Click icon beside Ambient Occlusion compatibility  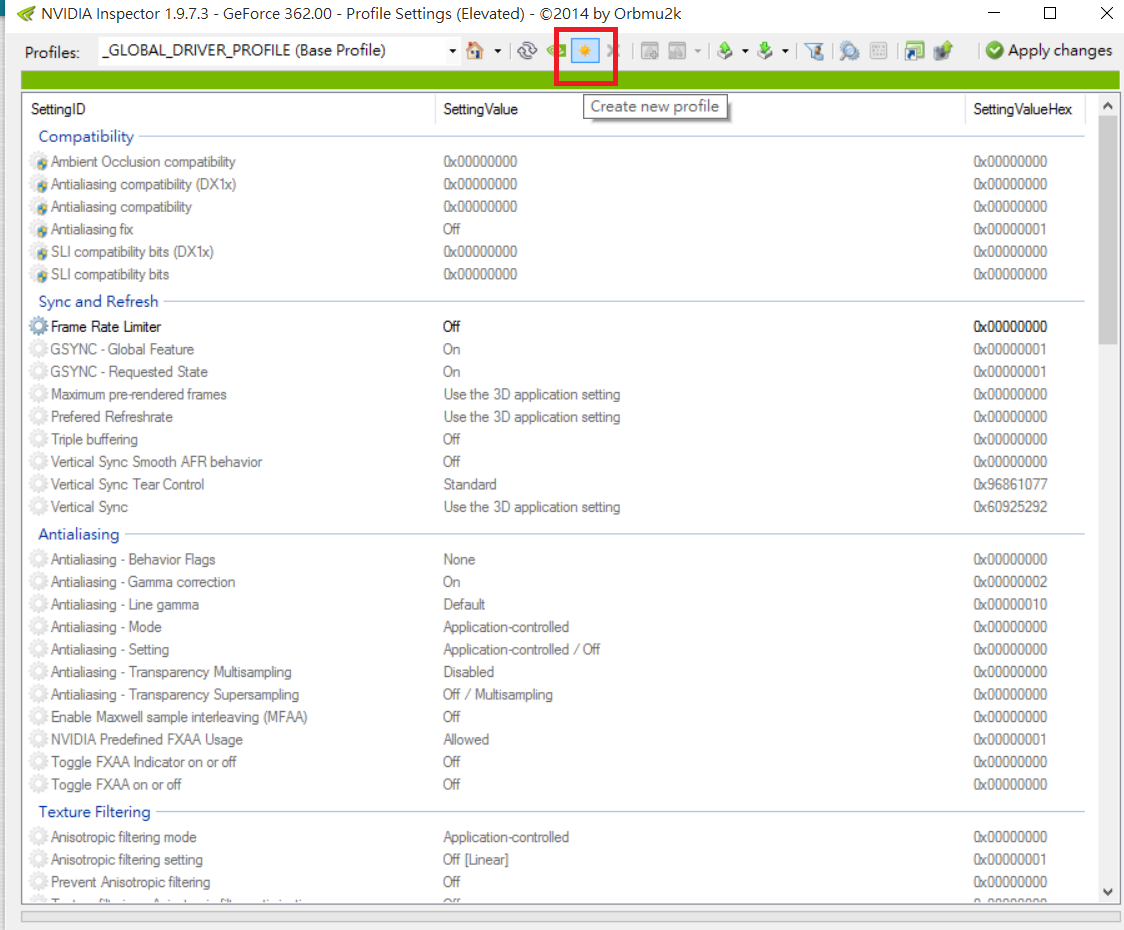click(40, 163)
